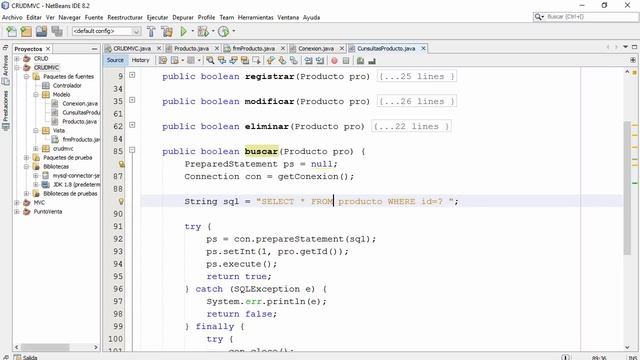Click the Shift Line Right icon

(x=320, y=60)
